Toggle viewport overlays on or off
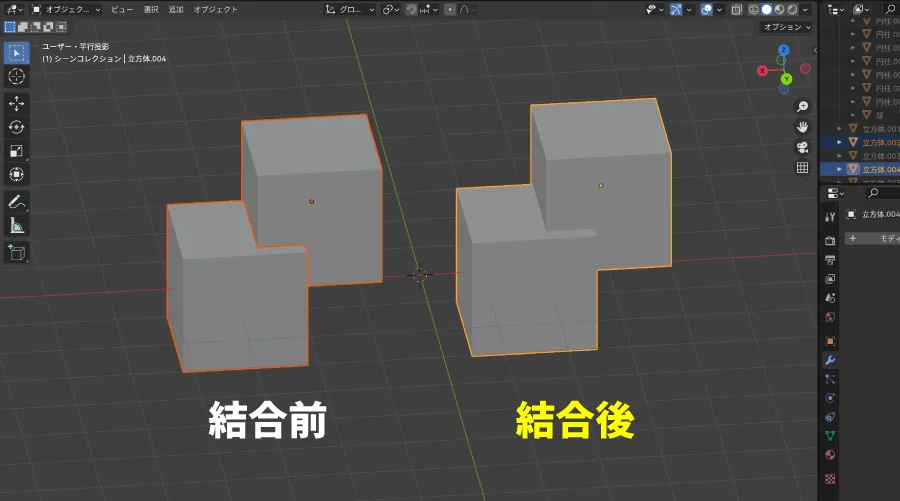Image resolution: width=900 pixels, height=501 pixels. [x=706, y=9]
